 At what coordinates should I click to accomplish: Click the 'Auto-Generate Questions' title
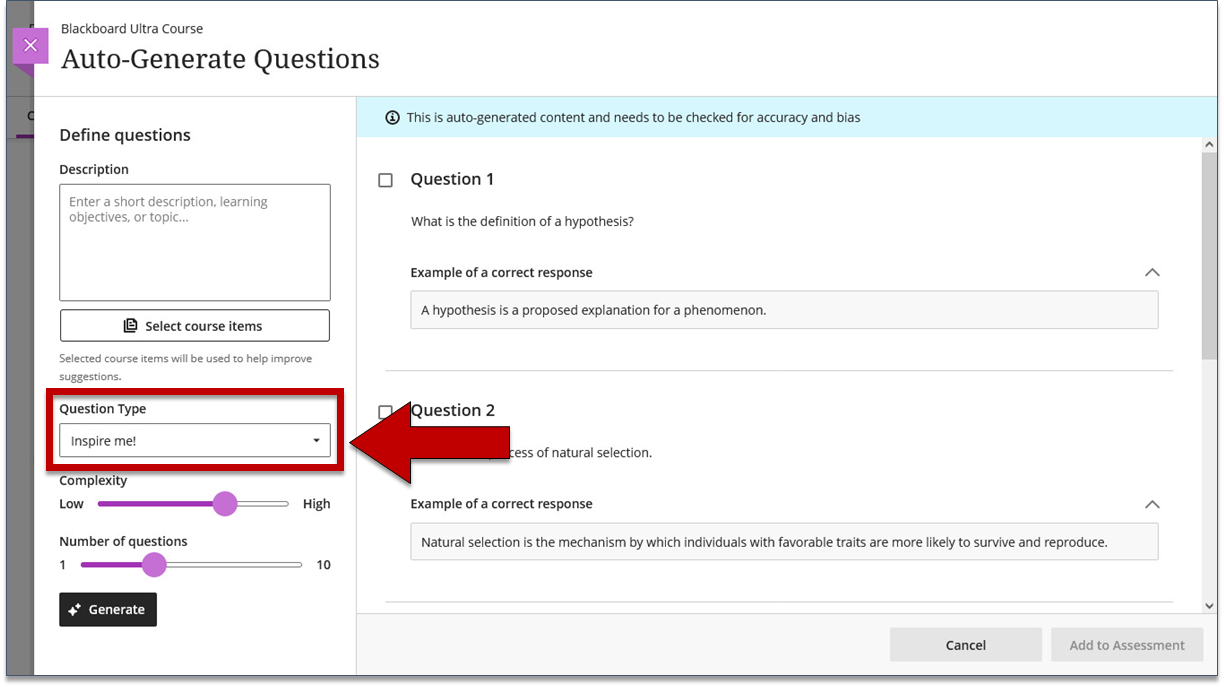point(220,59)
